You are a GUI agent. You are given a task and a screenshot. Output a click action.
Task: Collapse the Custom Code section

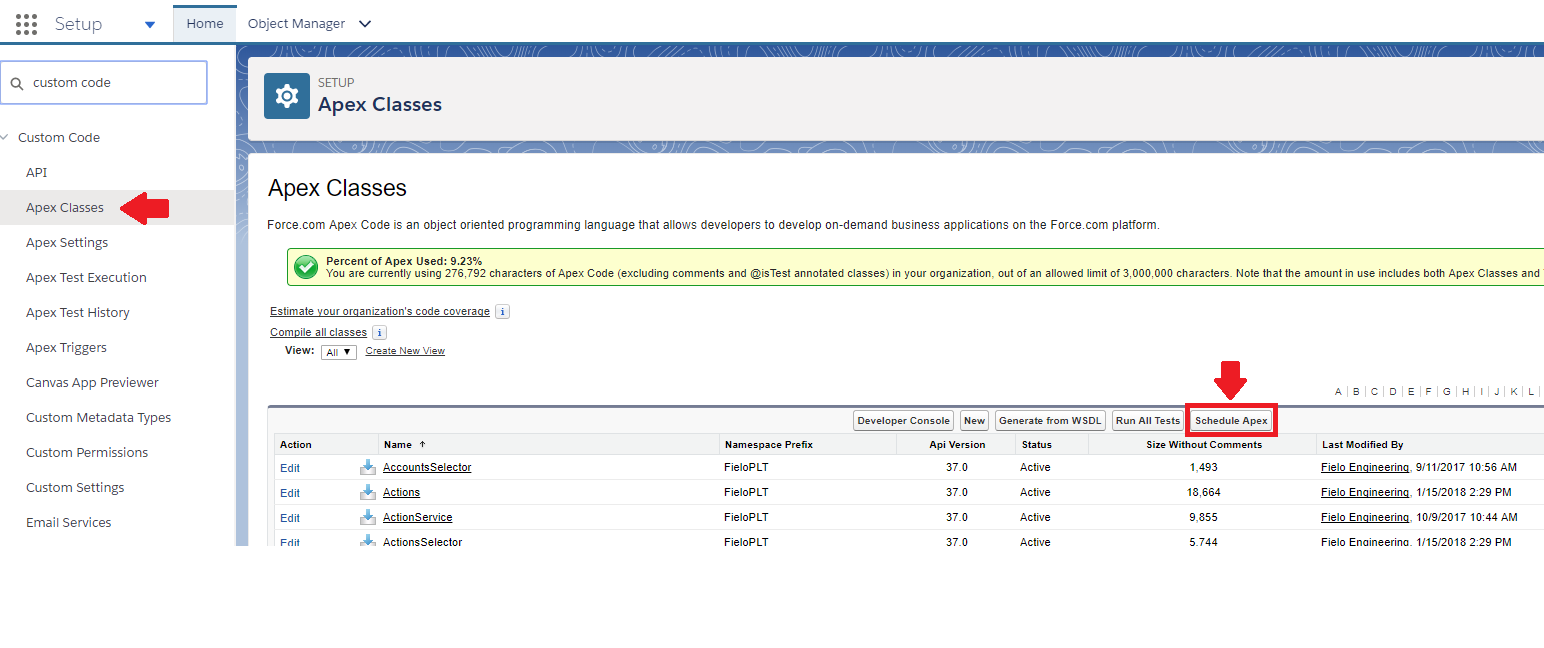(x=5, y=137)
